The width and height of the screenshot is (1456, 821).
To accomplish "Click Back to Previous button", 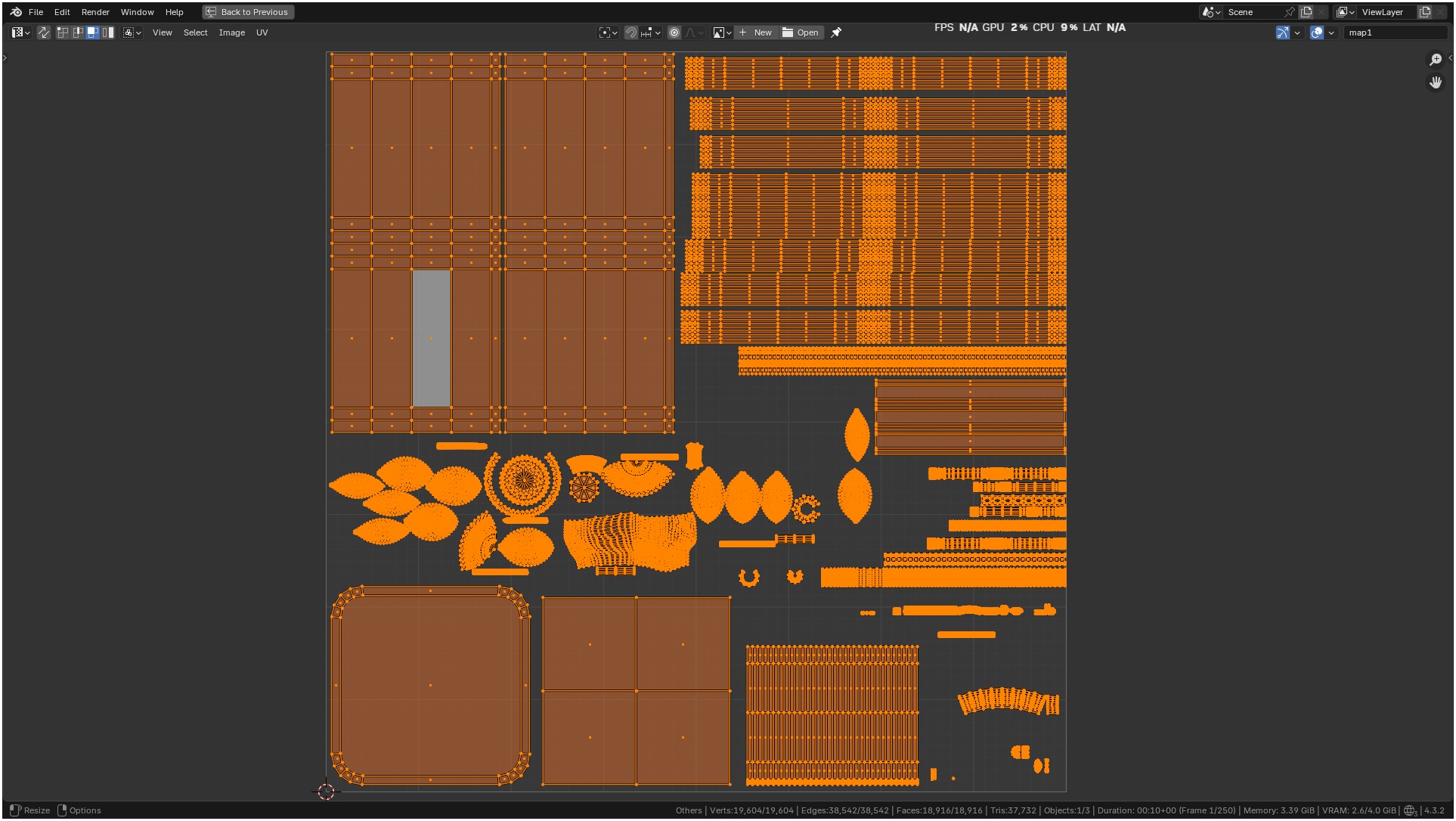I will [248, 12].
